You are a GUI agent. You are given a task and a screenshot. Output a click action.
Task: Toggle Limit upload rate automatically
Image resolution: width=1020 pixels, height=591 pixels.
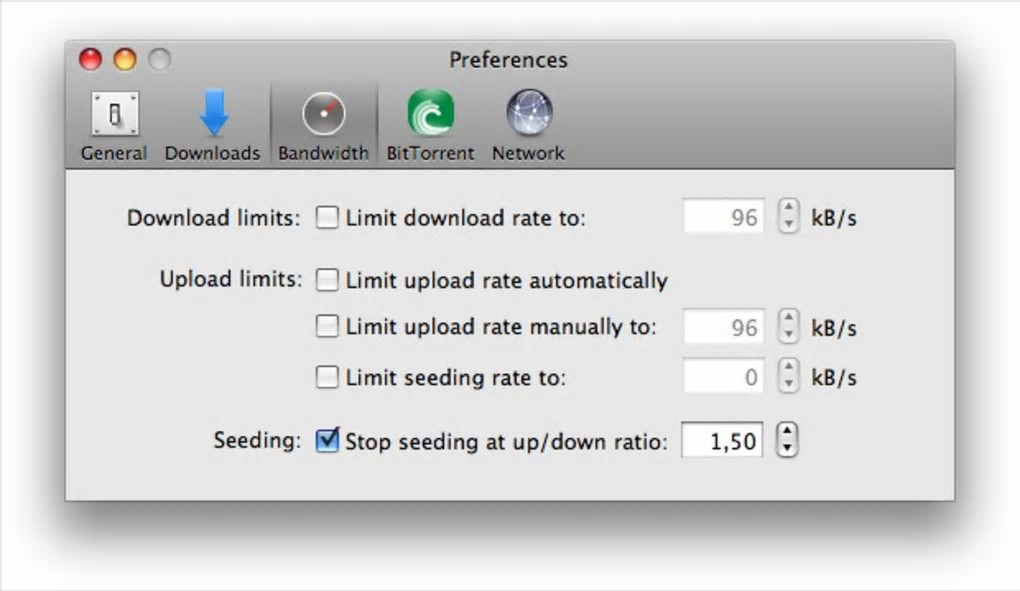coord(327,280)
